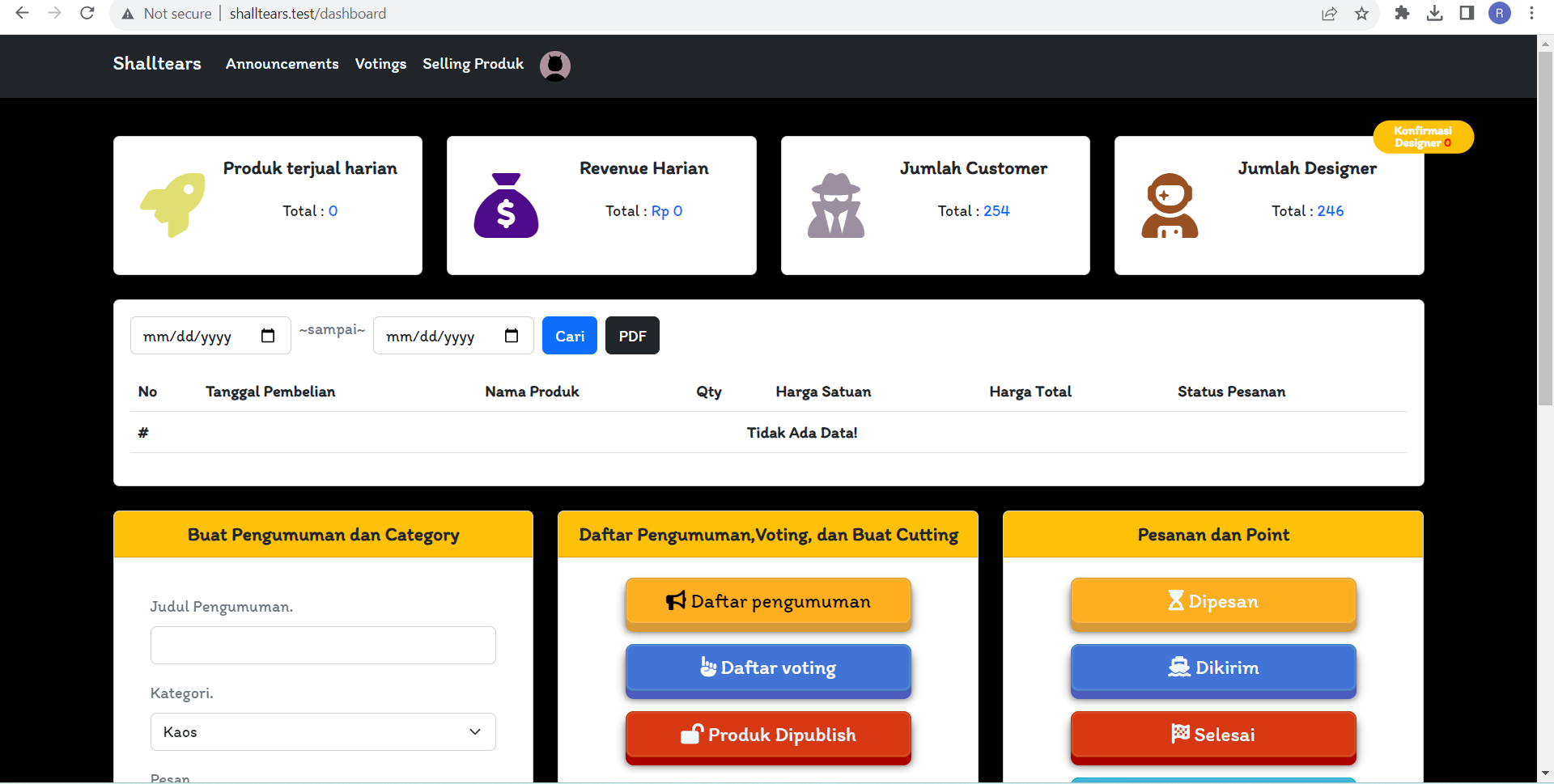
Task: Click the browser back arrow
Action: click(x=22, y=13)
